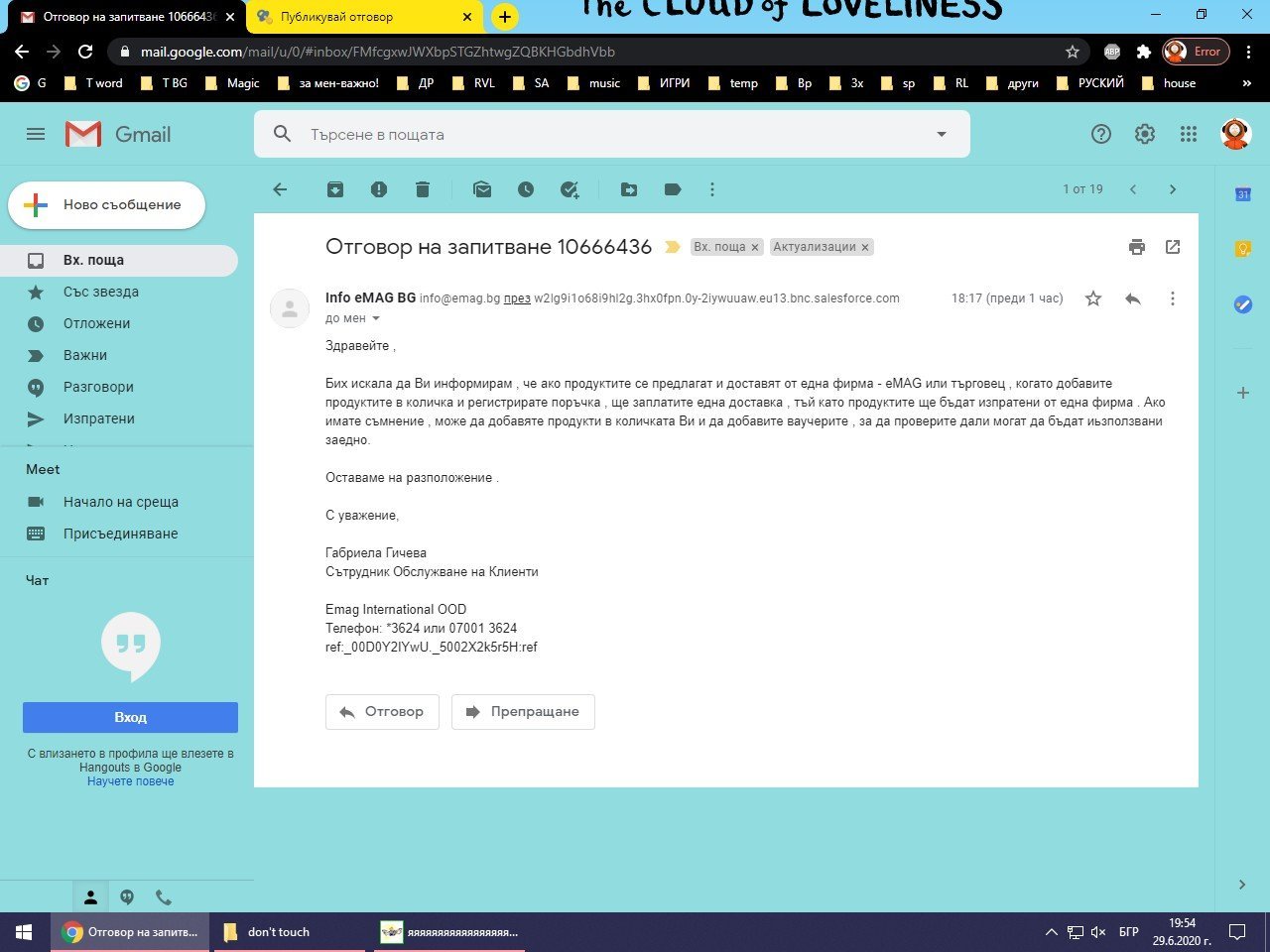Show newer email arrow
The image size is (1270, 952).
click(x=1133, y=189)
